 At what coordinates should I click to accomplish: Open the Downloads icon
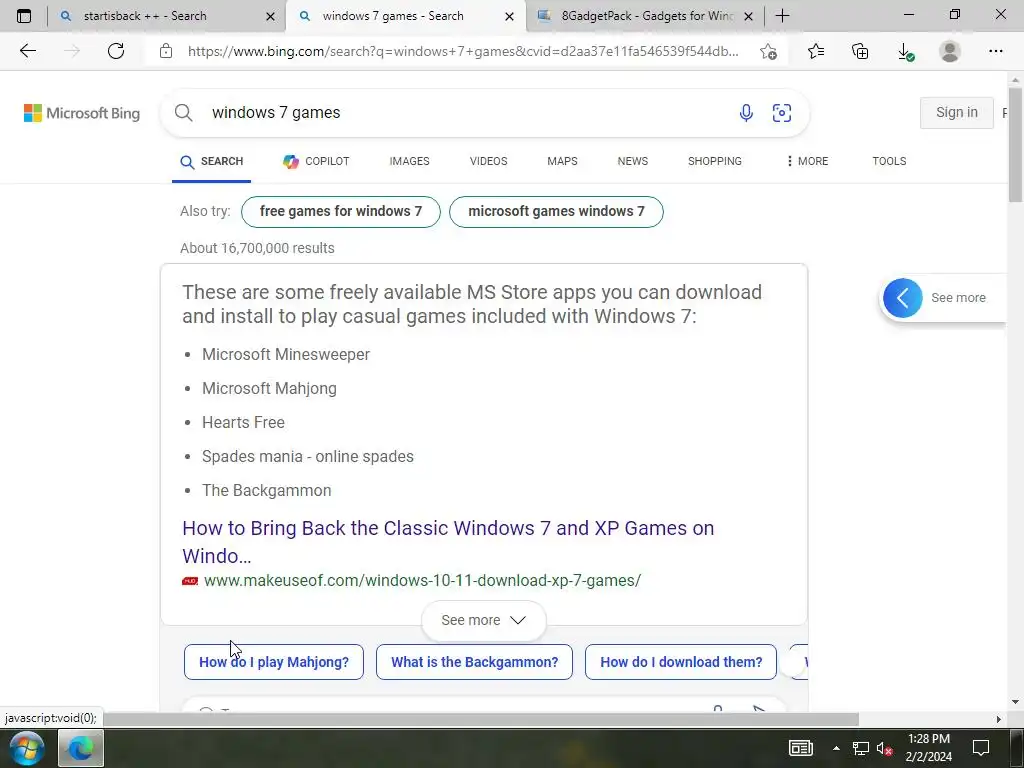pyautogui.click(x=905, y=52)
